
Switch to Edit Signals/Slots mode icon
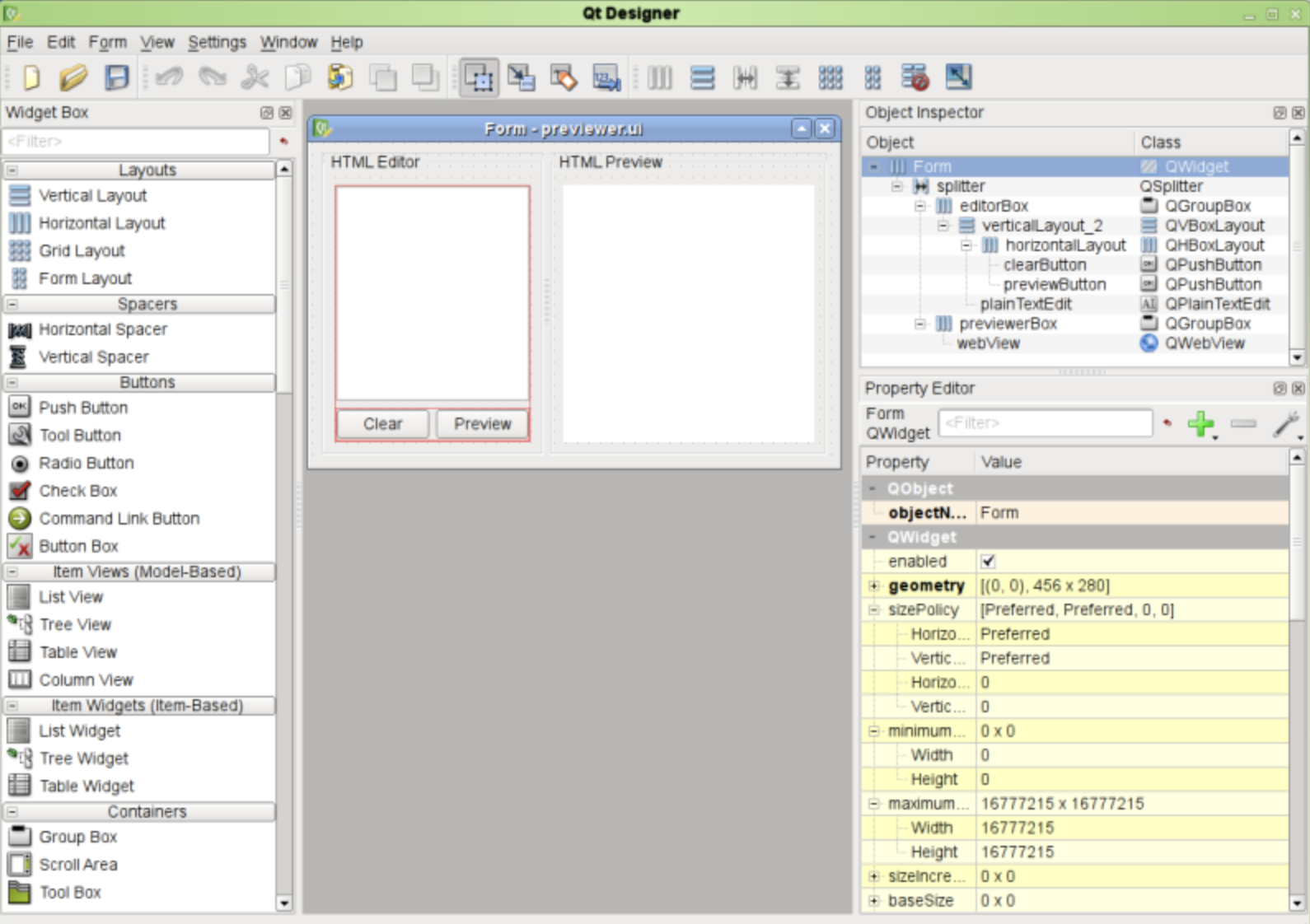pos(521,77)
